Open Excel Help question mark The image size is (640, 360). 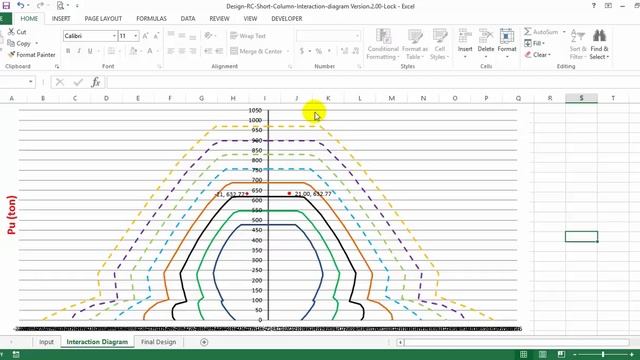593,6
